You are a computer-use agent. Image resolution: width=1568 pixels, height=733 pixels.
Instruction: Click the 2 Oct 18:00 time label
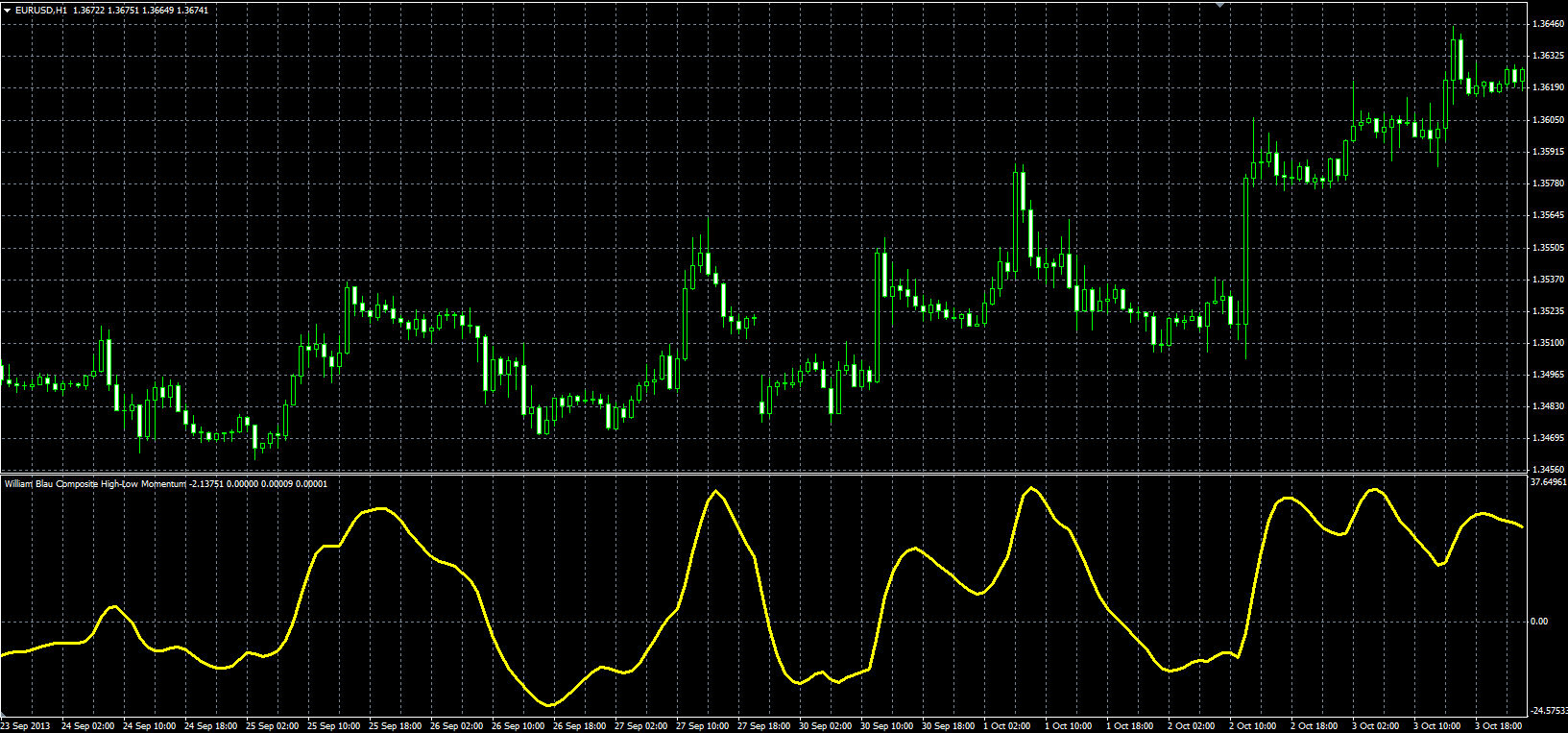point(1314,726)
